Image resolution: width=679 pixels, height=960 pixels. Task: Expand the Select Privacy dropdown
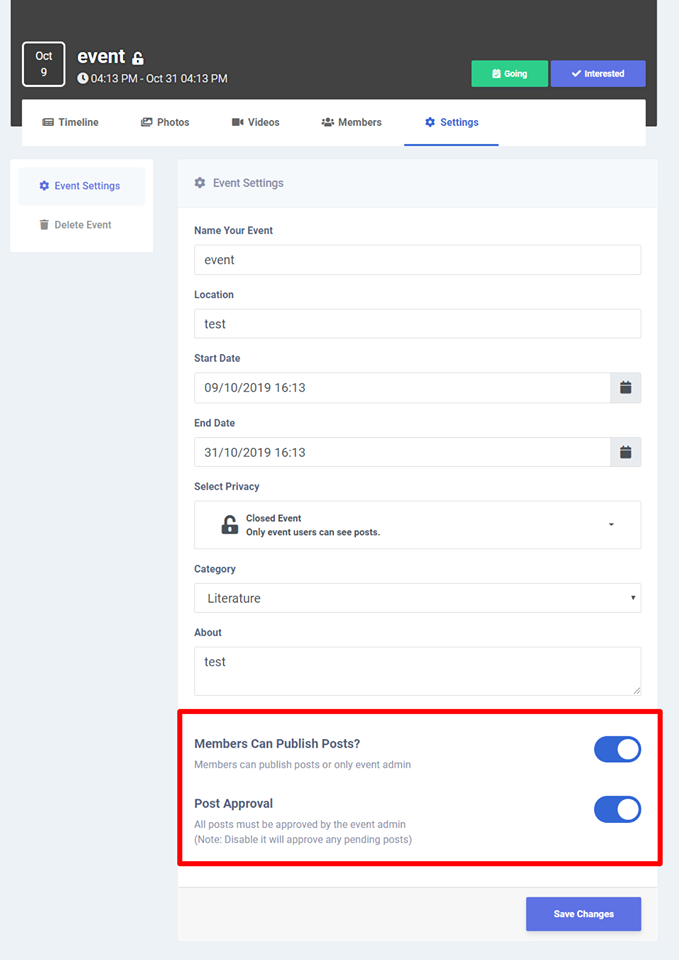pyautogui.click(x=418, y=525)
